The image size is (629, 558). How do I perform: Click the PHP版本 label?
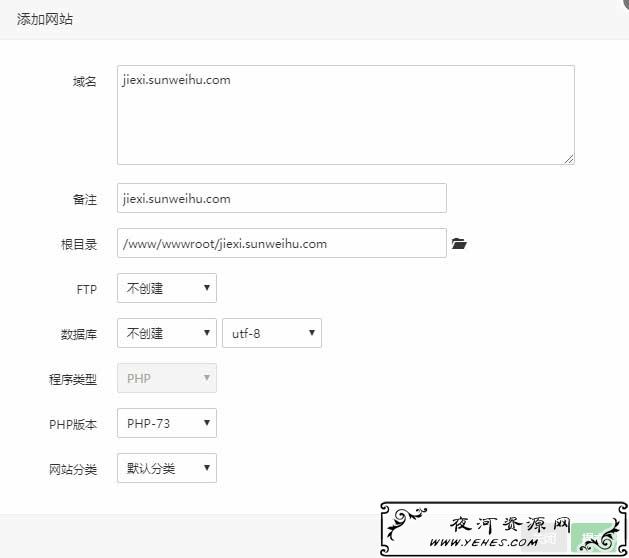point(73,424)
